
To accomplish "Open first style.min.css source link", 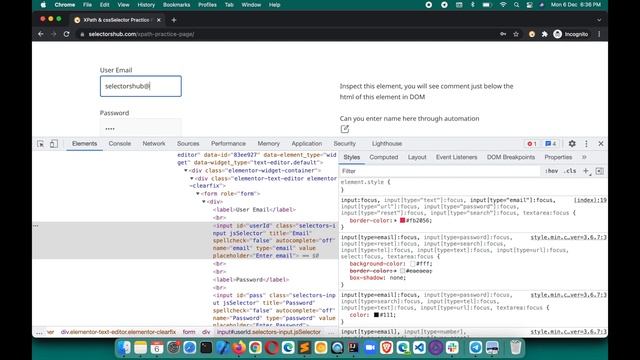I will tap(568, 237).
